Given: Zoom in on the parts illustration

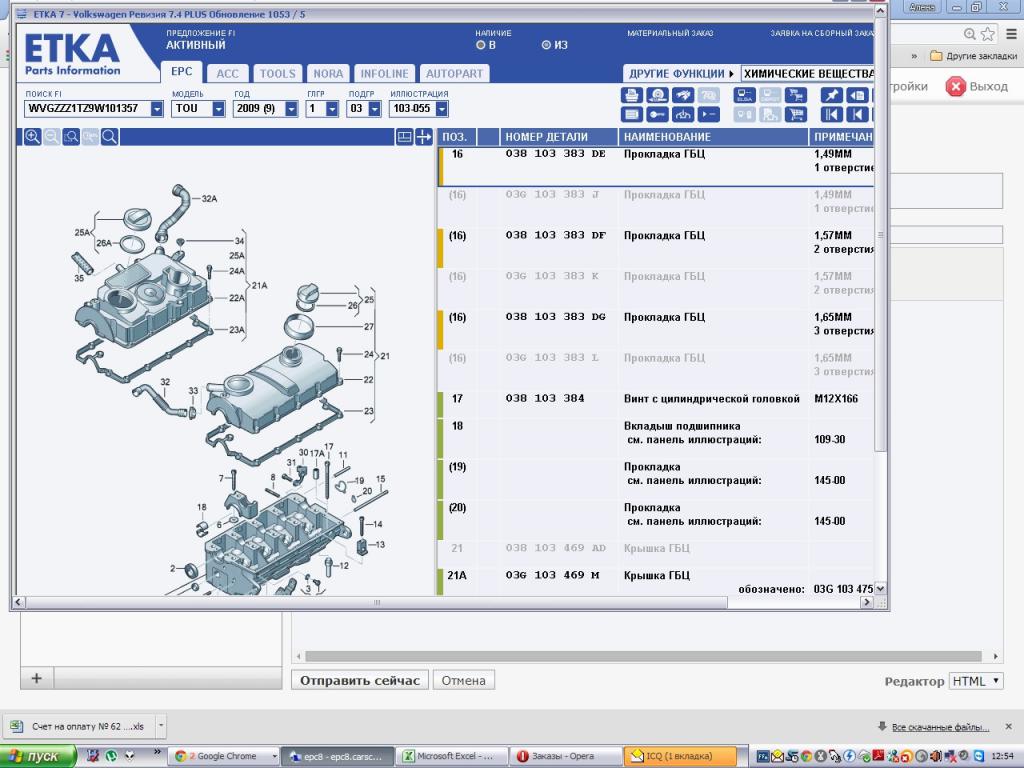Looking at the screenshot, I should [x=32, y=136].
